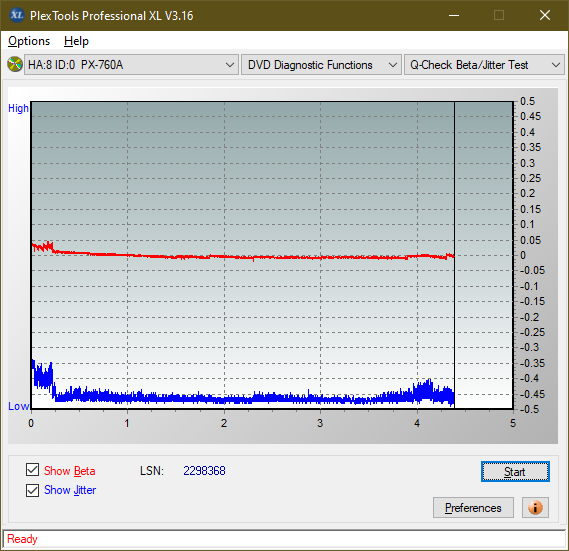Screen dimensions: 569x551
Task: Click the blue Show Jitter label
Action: click(x=70, y=490)
